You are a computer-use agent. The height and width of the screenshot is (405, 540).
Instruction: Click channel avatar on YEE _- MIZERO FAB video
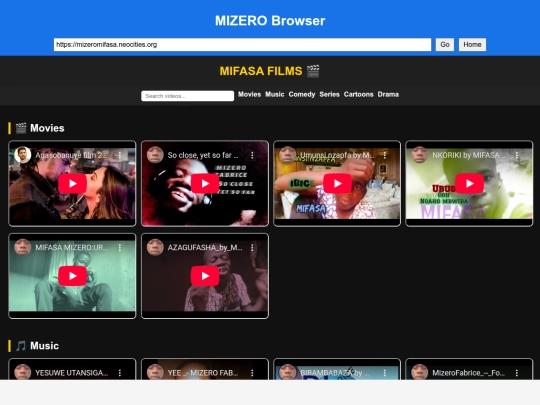155,372
